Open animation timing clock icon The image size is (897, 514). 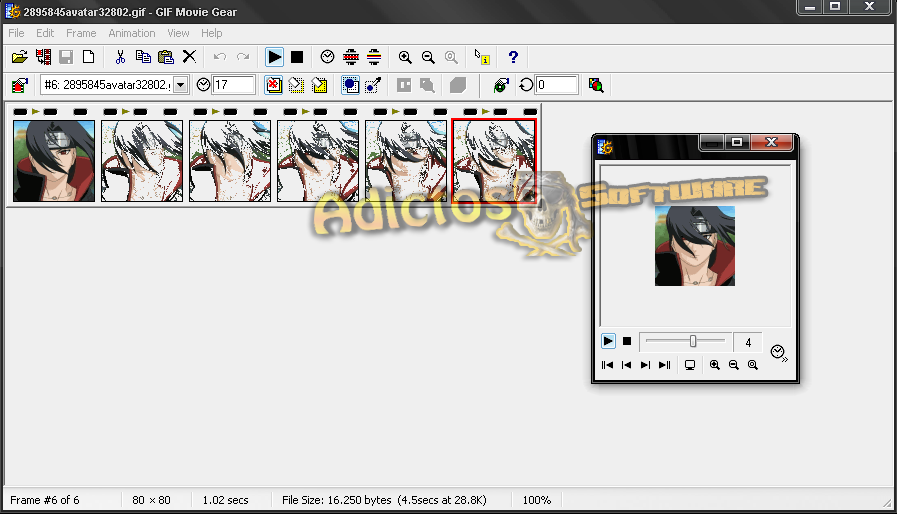click(x=327, y=57)
